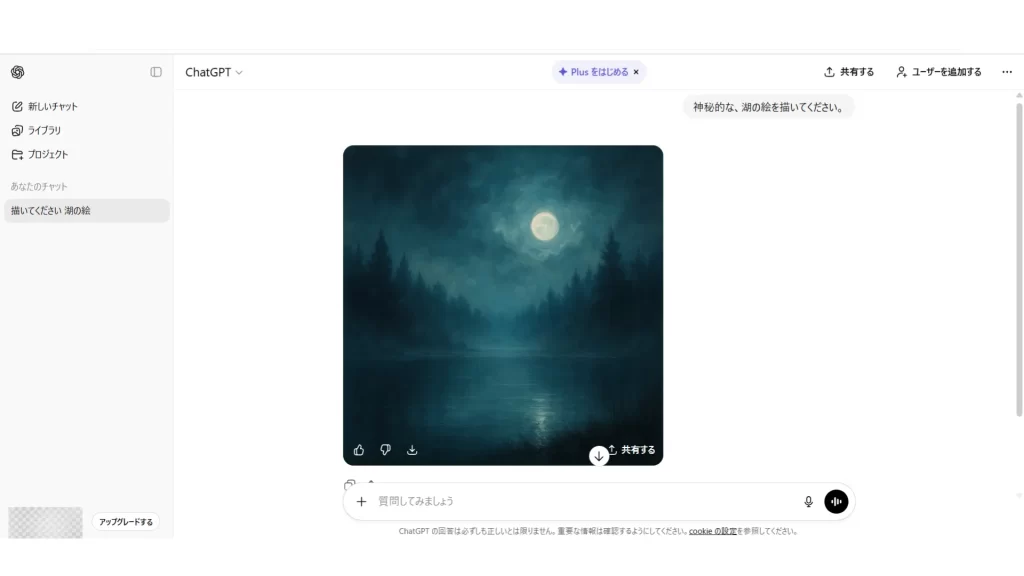Image resolution: width=1024 pixels, height=576 pixels.
Task: Click the scroll-to-bottom arrow button
Action: [599, 456]
